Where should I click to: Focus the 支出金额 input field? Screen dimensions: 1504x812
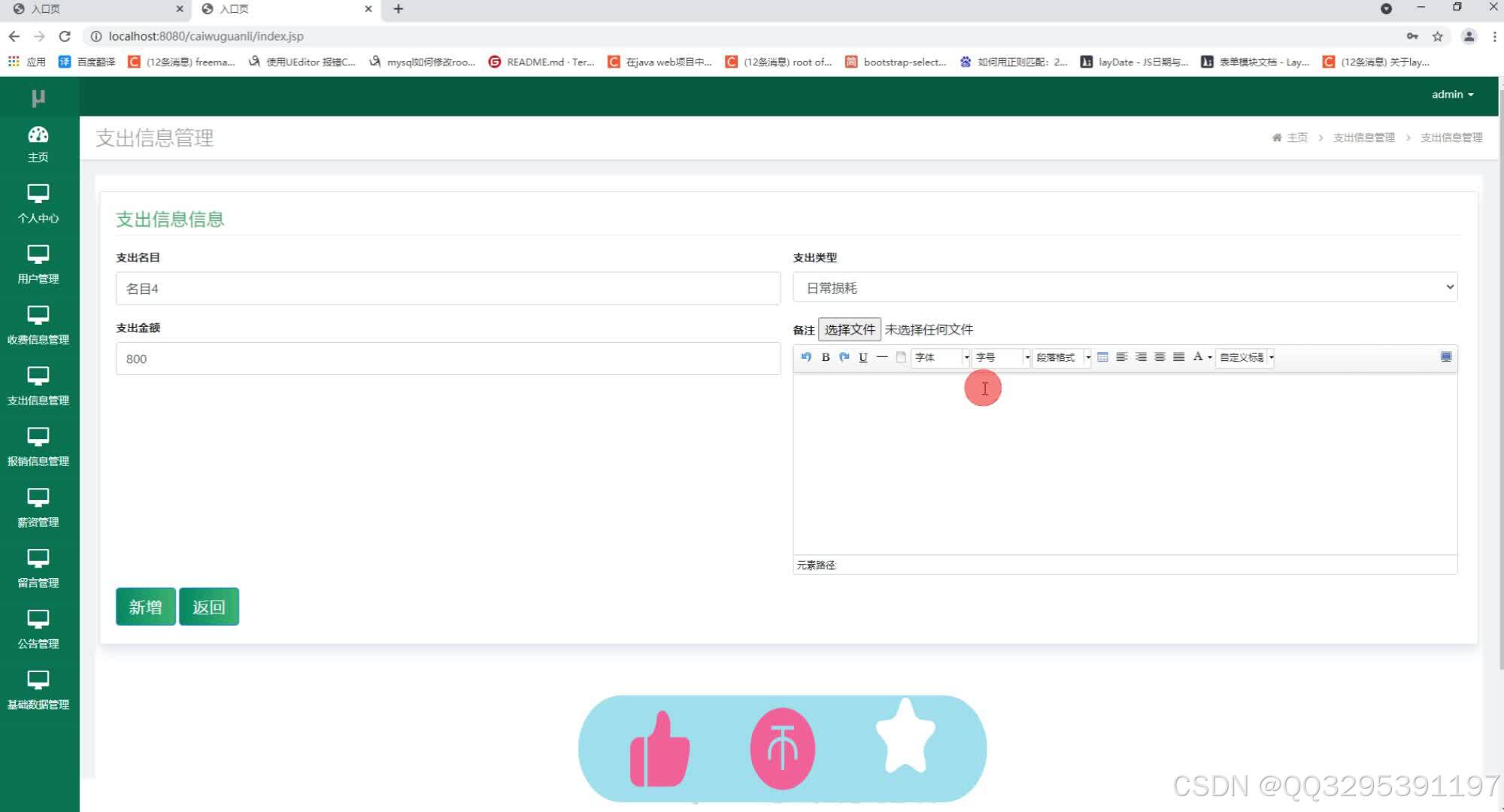coord(448,359)
